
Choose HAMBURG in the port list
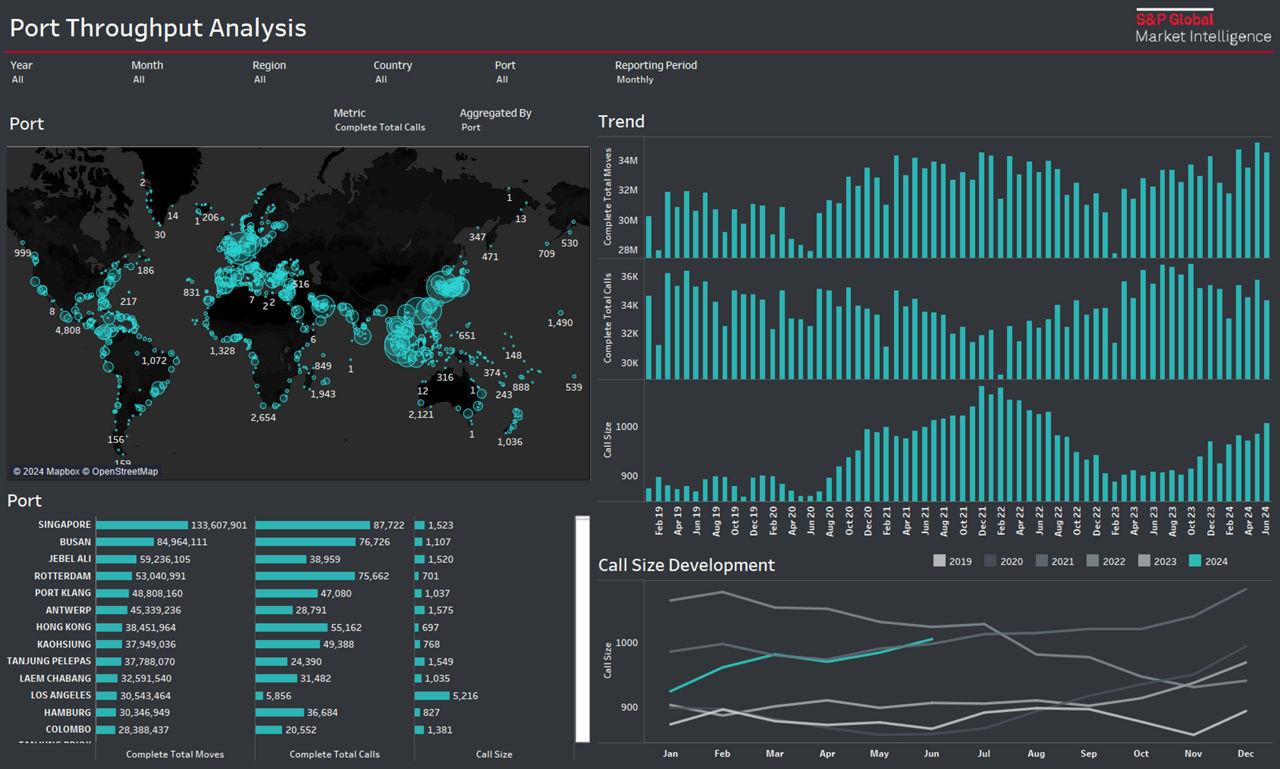coord(68,712)
